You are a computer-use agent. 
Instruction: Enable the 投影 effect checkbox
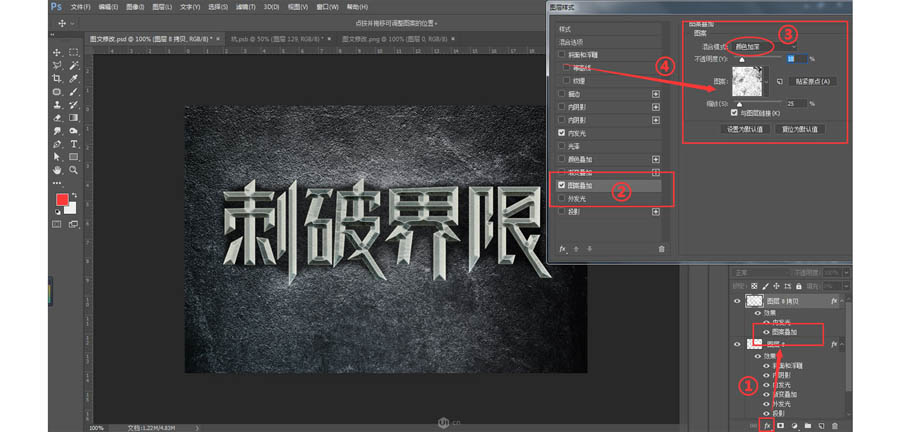(x=561, y=212)
